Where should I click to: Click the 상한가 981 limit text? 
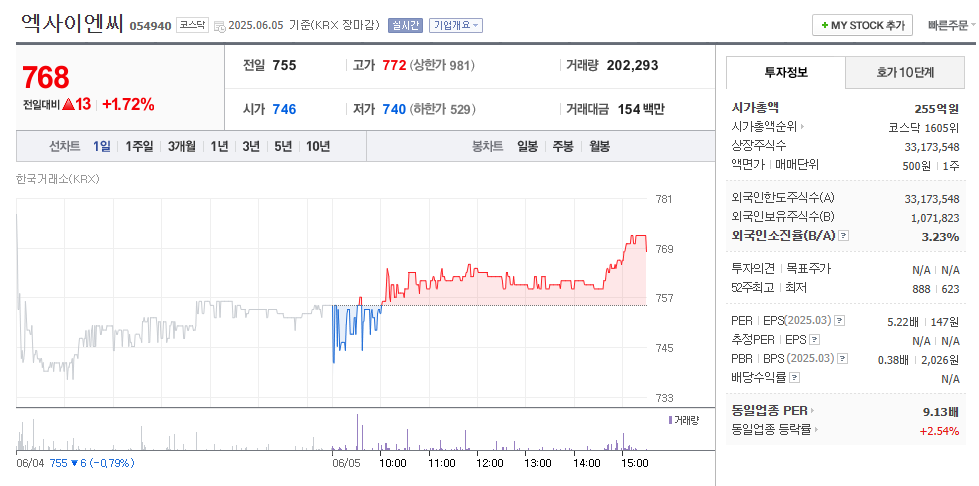[x=442, y=66]
